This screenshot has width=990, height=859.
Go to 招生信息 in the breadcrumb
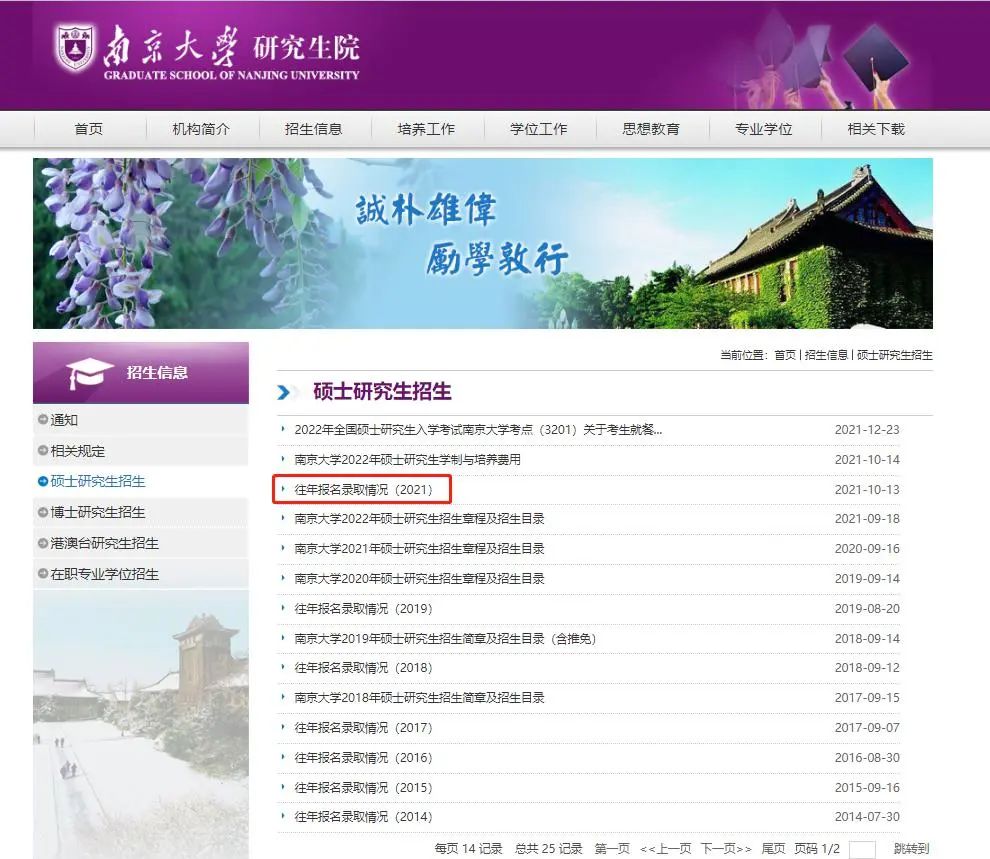[x=826, y=355]
